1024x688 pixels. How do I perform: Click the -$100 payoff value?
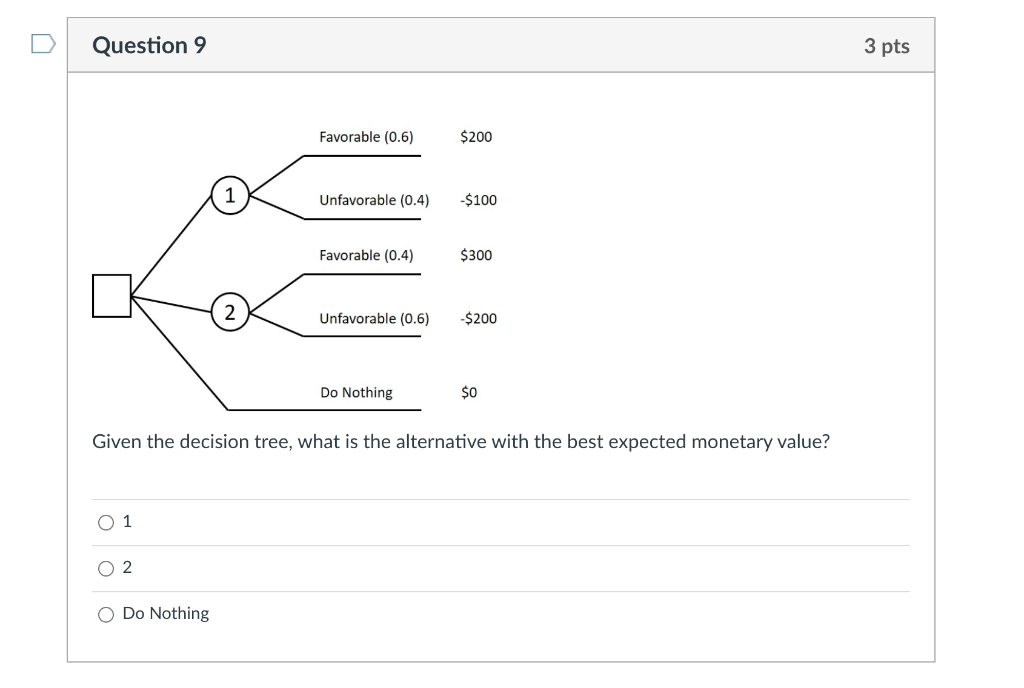pyautogui.click(x=478, y=200)
